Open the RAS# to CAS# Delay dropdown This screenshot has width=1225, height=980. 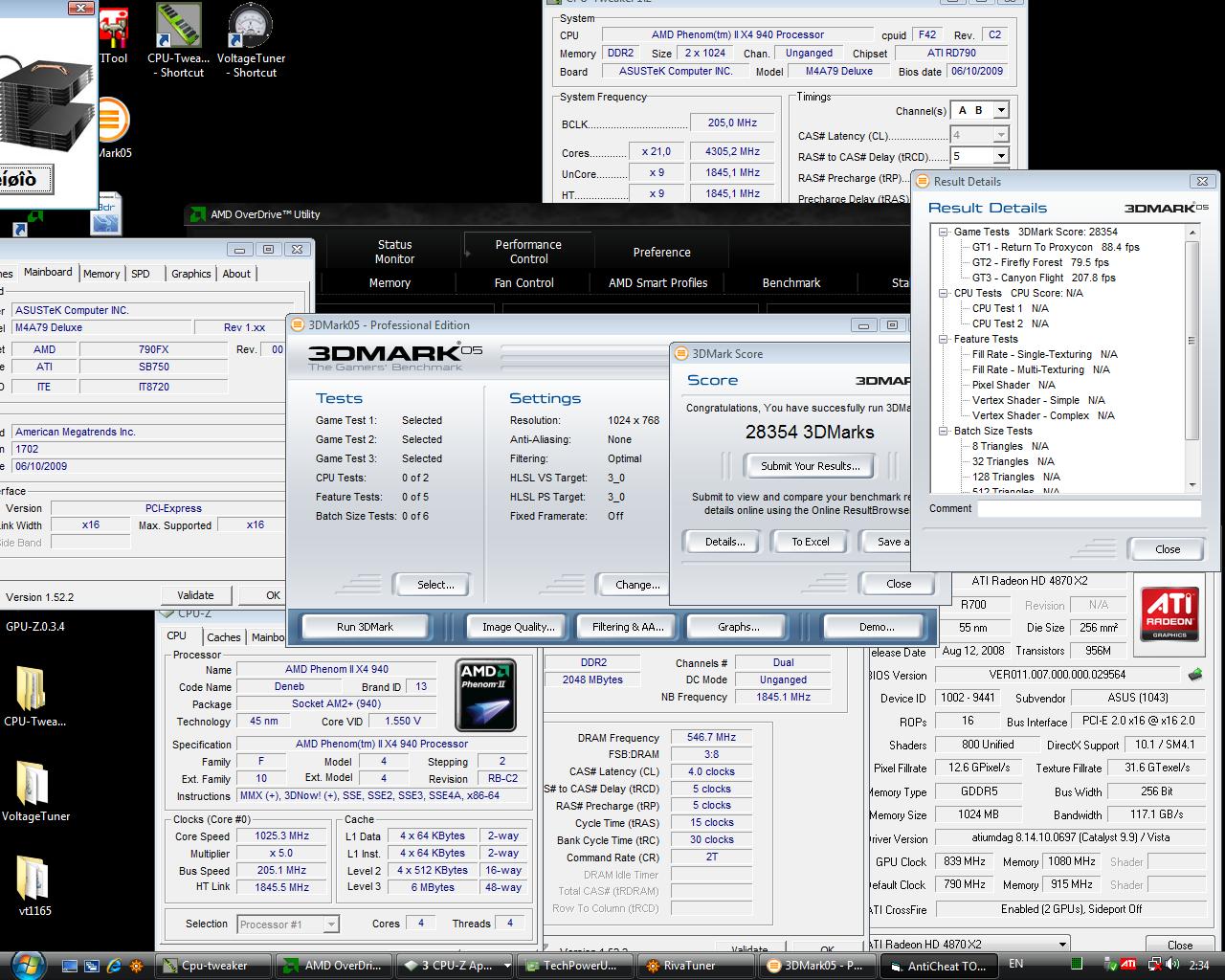[1001, 156]
